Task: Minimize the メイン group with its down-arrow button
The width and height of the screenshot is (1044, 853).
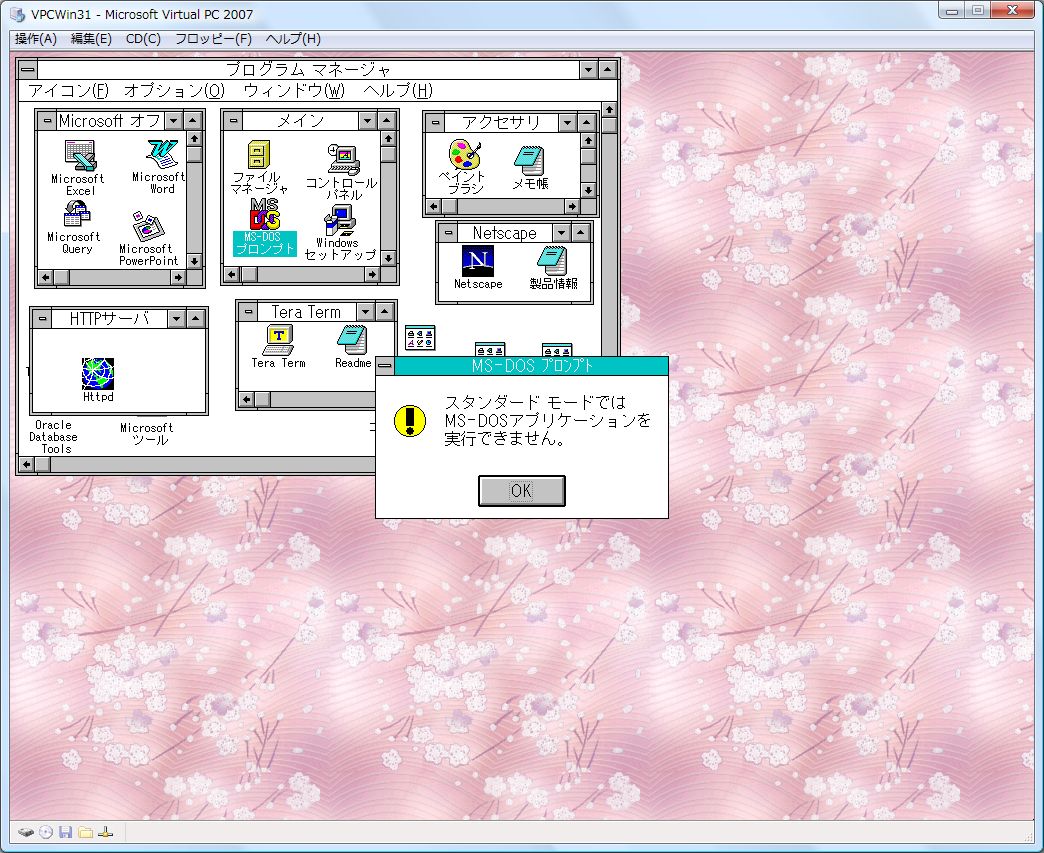Action: pos(368,121)
